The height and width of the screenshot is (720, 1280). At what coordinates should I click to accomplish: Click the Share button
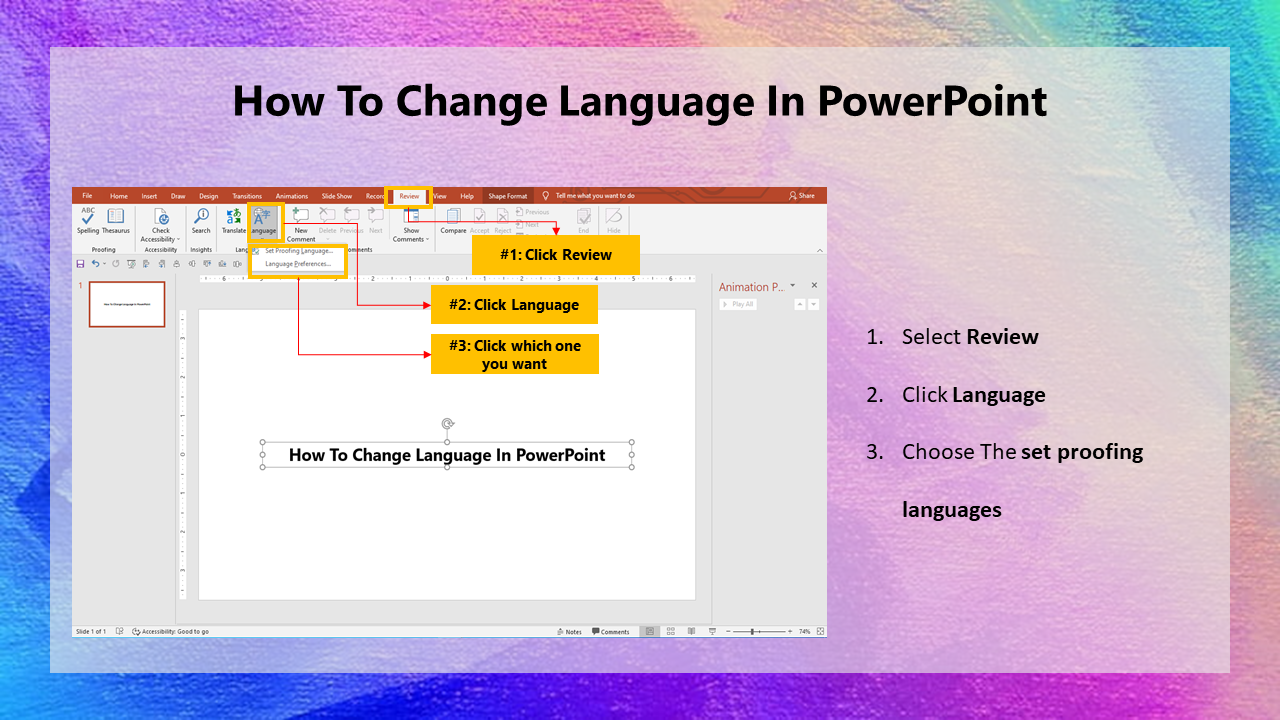802,196
